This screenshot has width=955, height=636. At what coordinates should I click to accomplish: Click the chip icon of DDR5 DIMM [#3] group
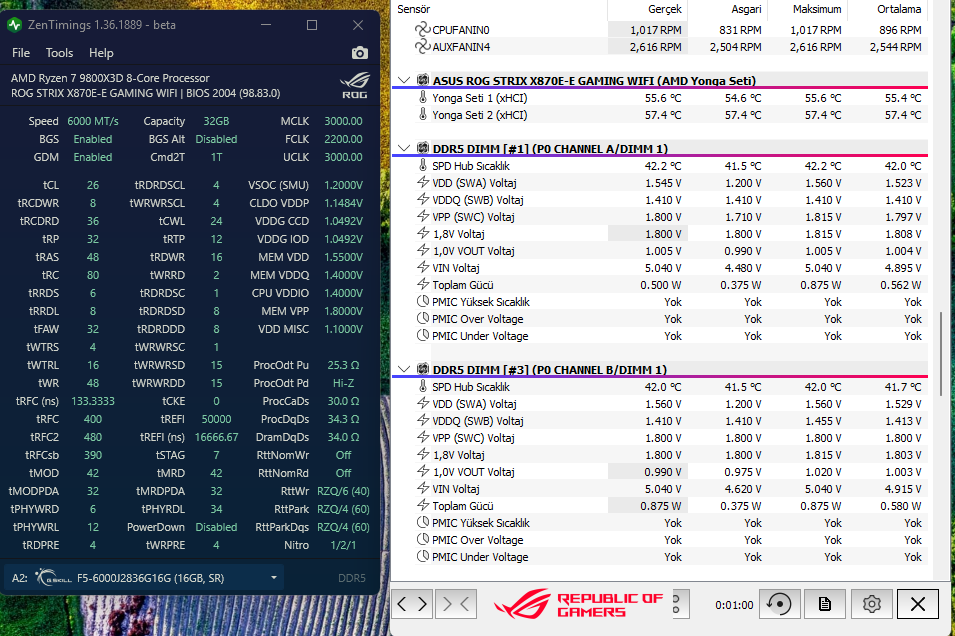[x=423, y=369]
